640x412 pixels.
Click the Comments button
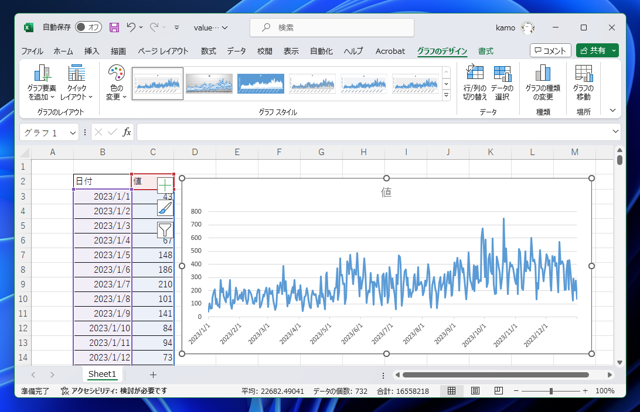[550, 50]
